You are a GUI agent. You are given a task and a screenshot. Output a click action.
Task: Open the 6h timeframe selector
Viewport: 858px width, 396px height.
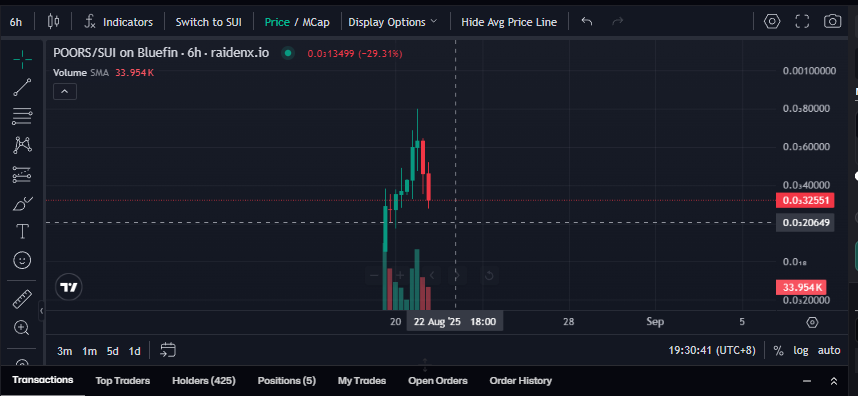[16, 22]
